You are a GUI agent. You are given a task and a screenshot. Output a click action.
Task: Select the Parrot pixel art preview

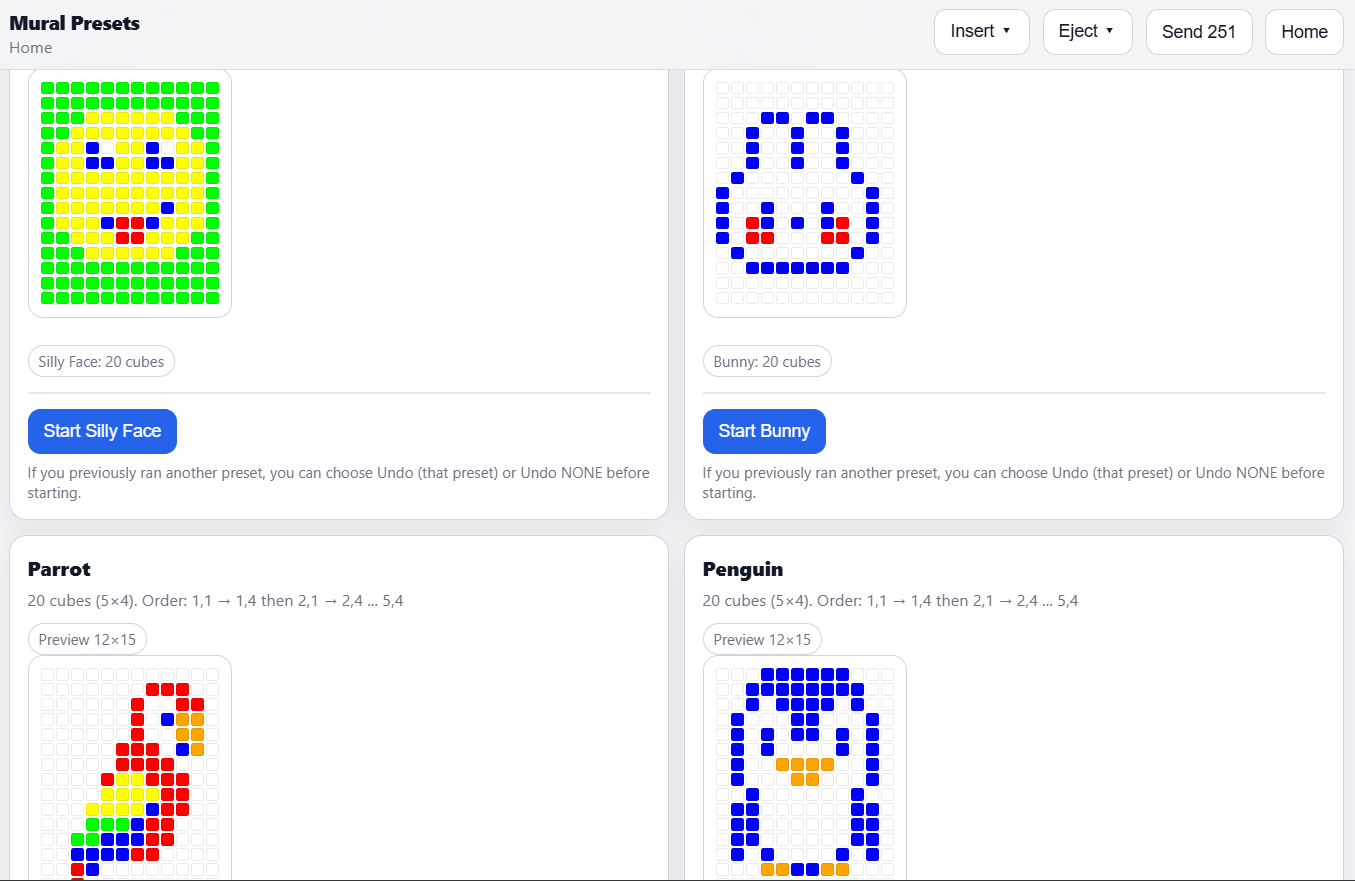coord(130,768)
